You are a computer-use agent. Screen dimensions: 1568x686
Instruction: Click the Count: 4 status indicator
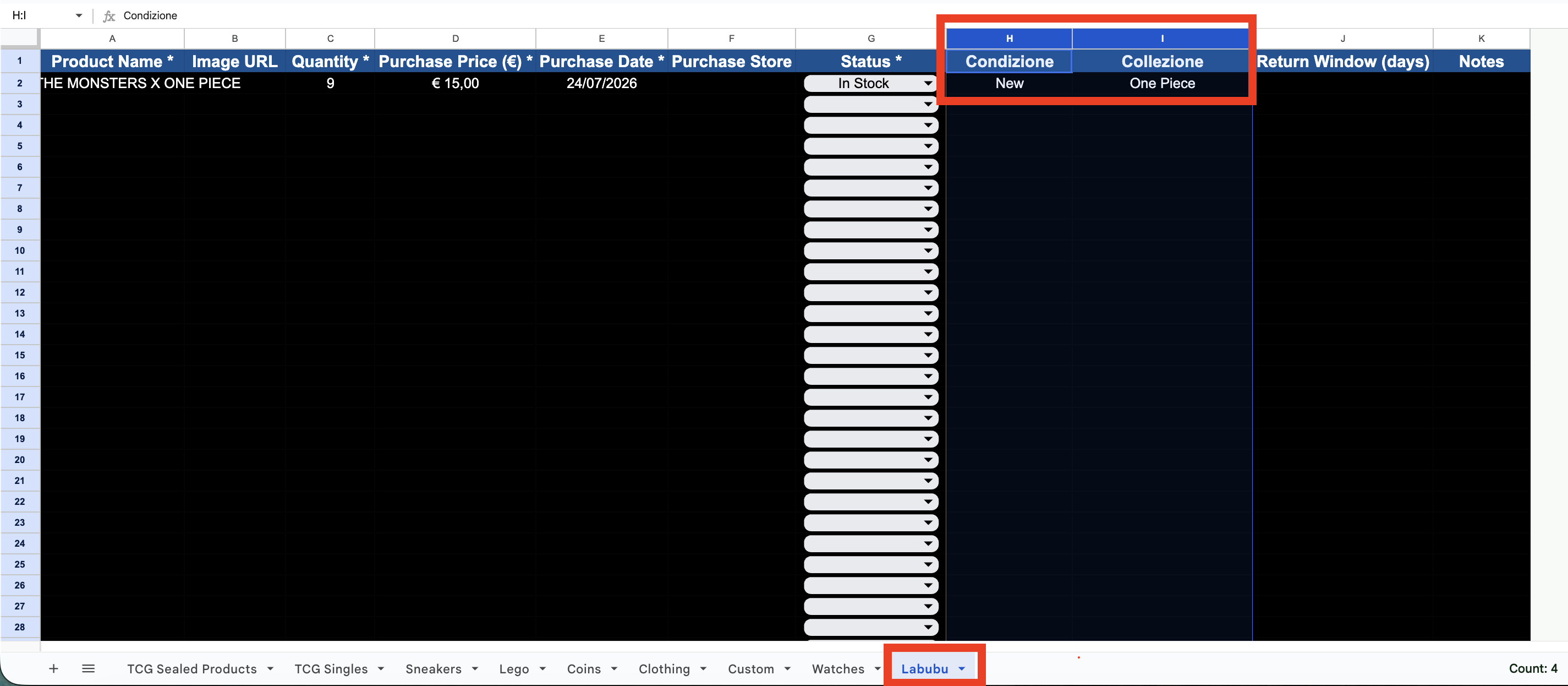(x=1532, y=668)
